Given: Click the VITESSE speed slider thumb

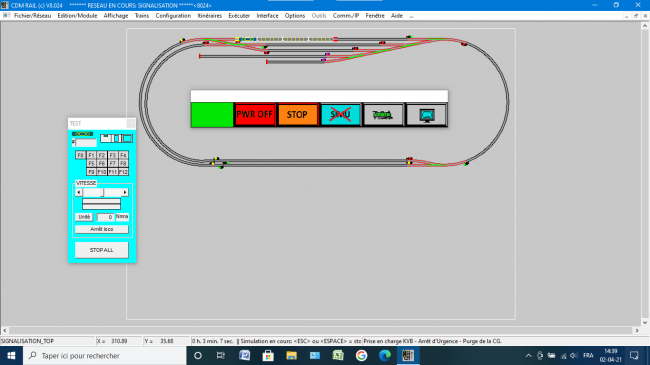Looking at the screenshot, I should [103, 192].
